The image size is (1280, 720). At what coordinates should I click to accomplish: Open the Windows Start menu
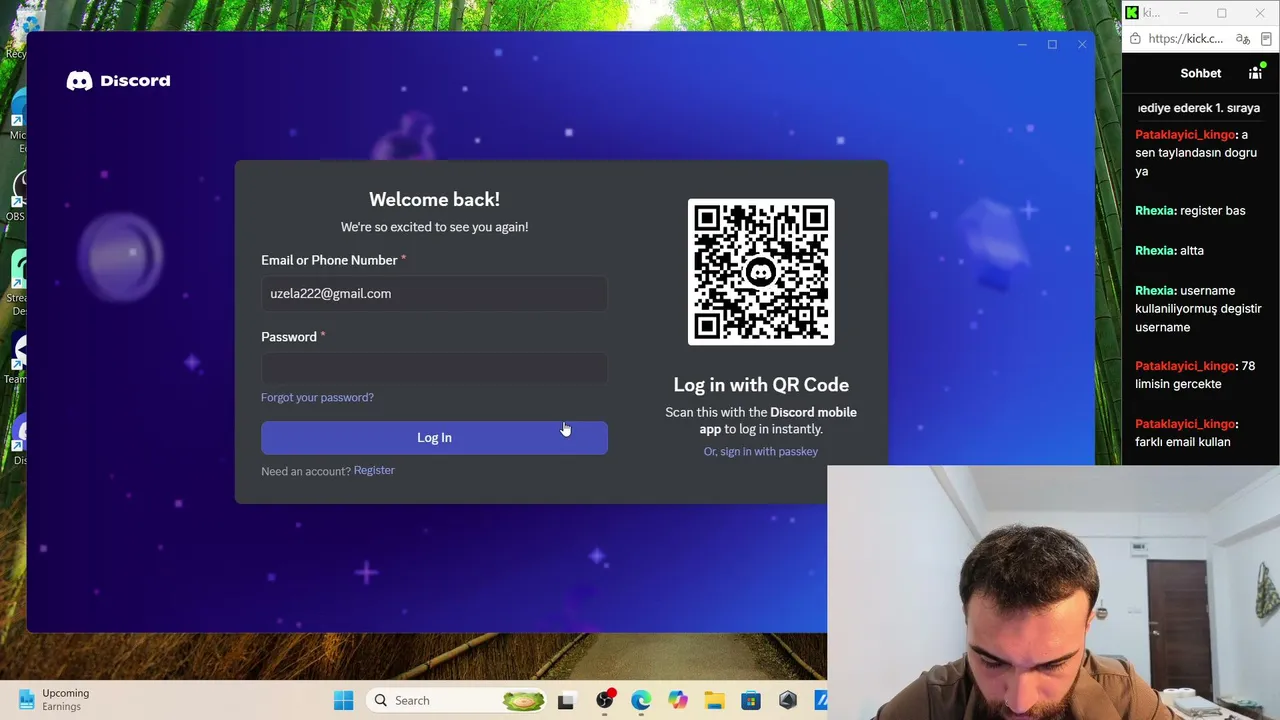[x=343, y=700]
